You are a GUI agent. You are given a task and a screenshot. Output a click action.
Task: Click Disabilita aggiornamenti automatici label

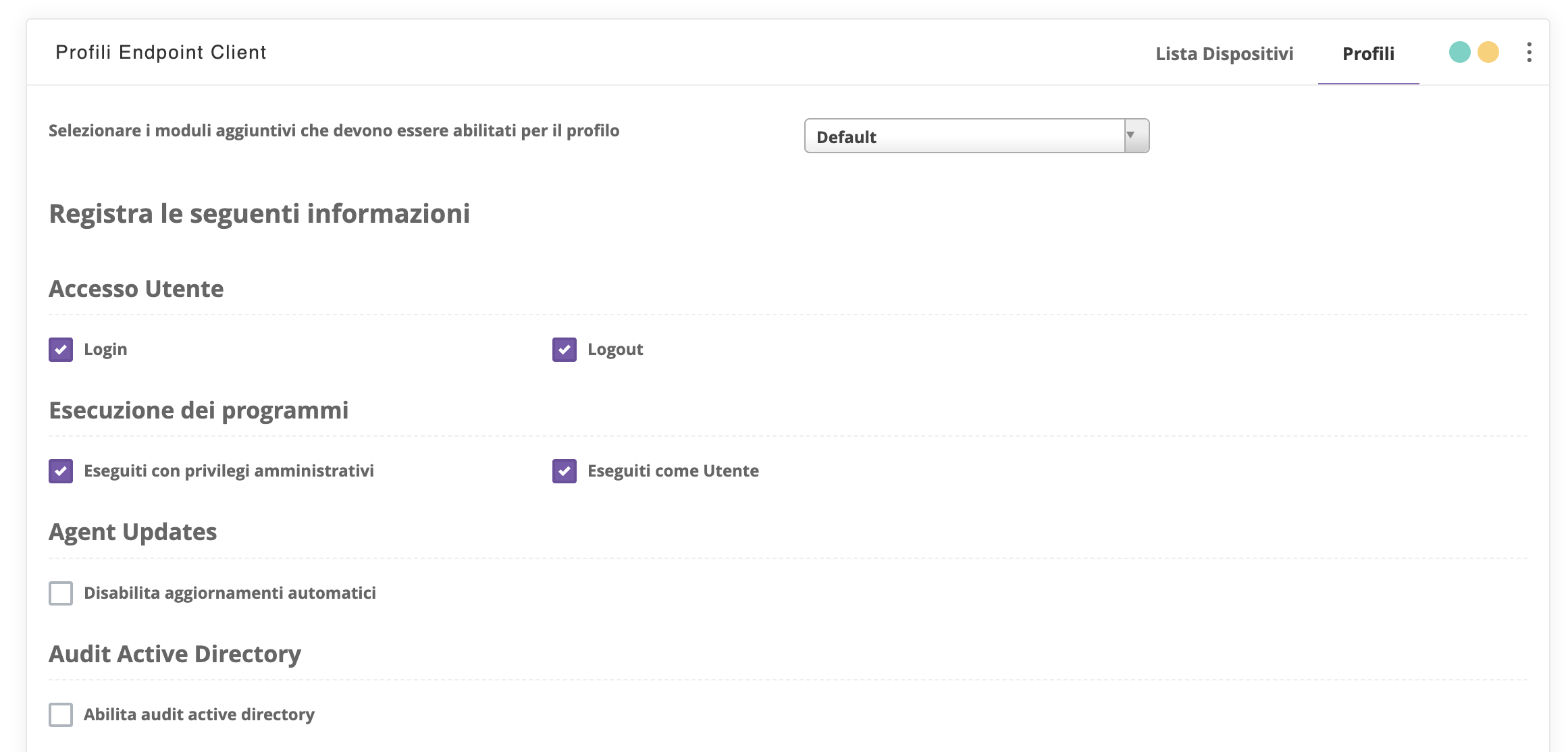coord(230,593)
